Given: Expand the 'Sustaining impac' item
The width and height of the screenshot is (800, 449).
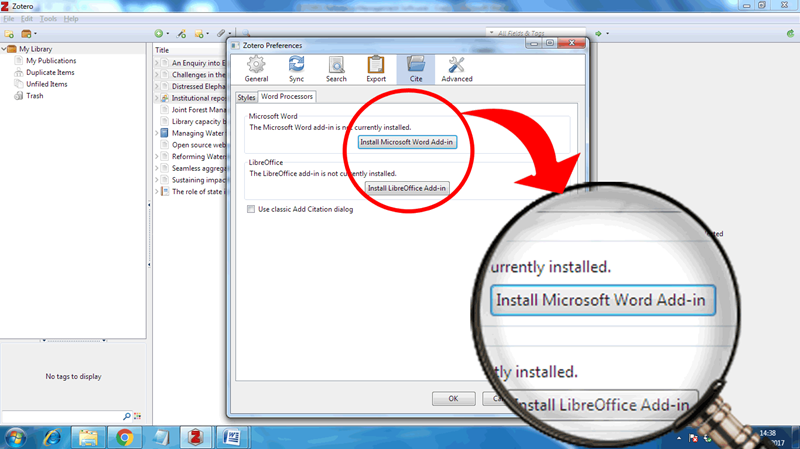Looking at the screenshot, I should click(x=157, y=180).
